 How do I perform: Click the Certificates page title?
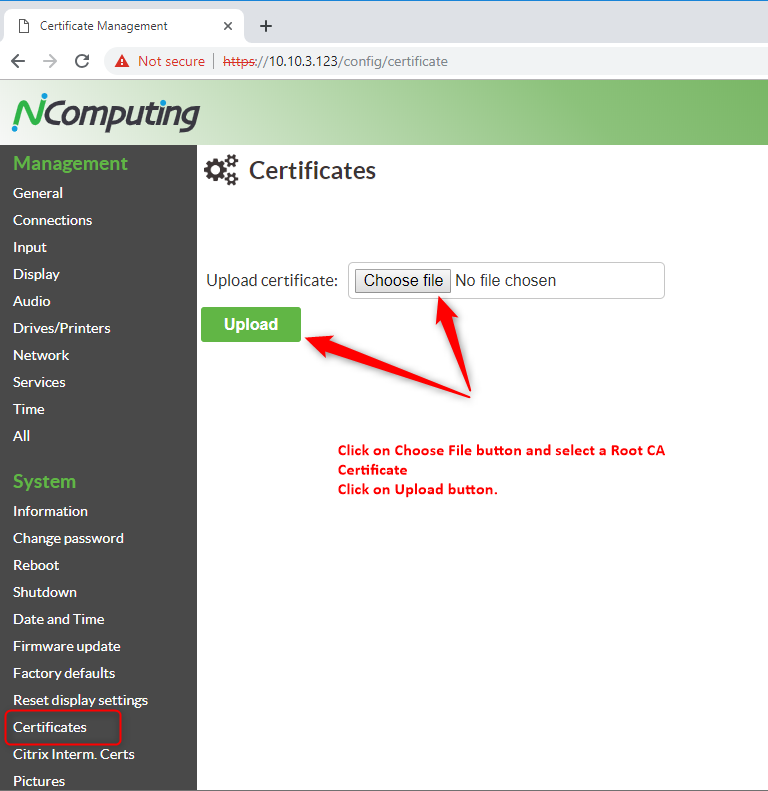pyautogui.click(x=312, y=171)
